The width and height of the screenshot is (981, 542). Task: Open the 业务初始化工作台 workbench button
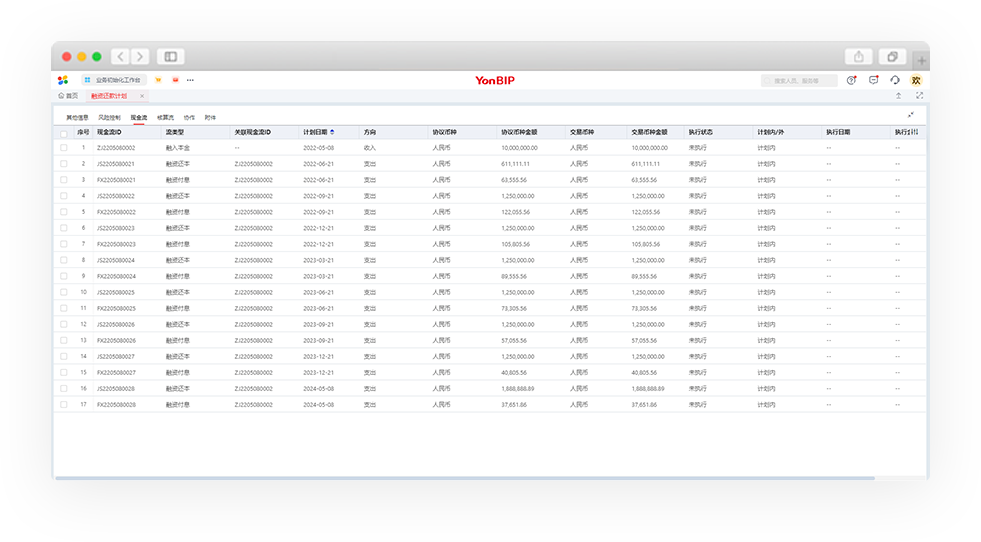pyautogui.click(x=114, y=80)
